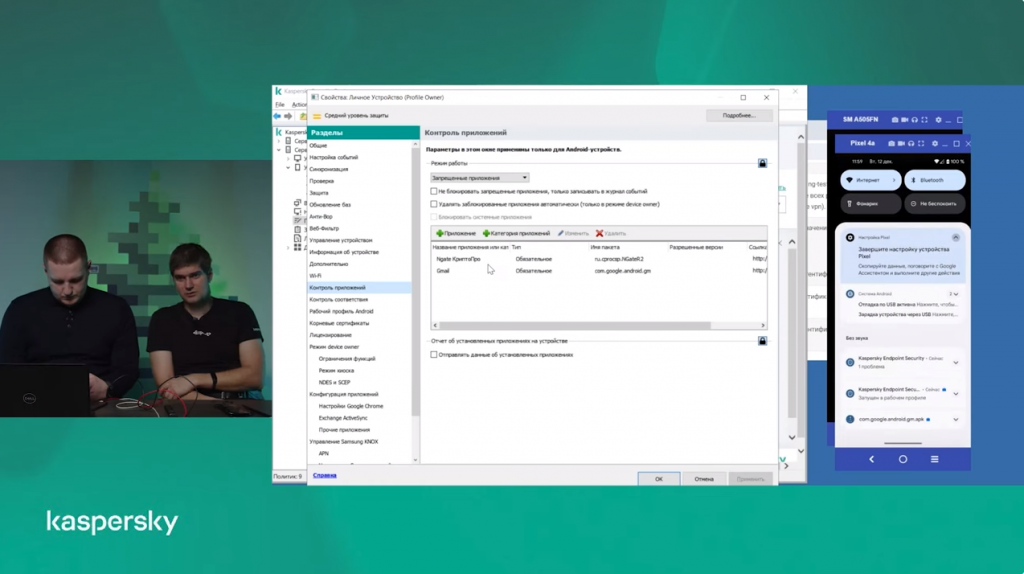Select the Exchange ActiveSync section

pos(343,418)
